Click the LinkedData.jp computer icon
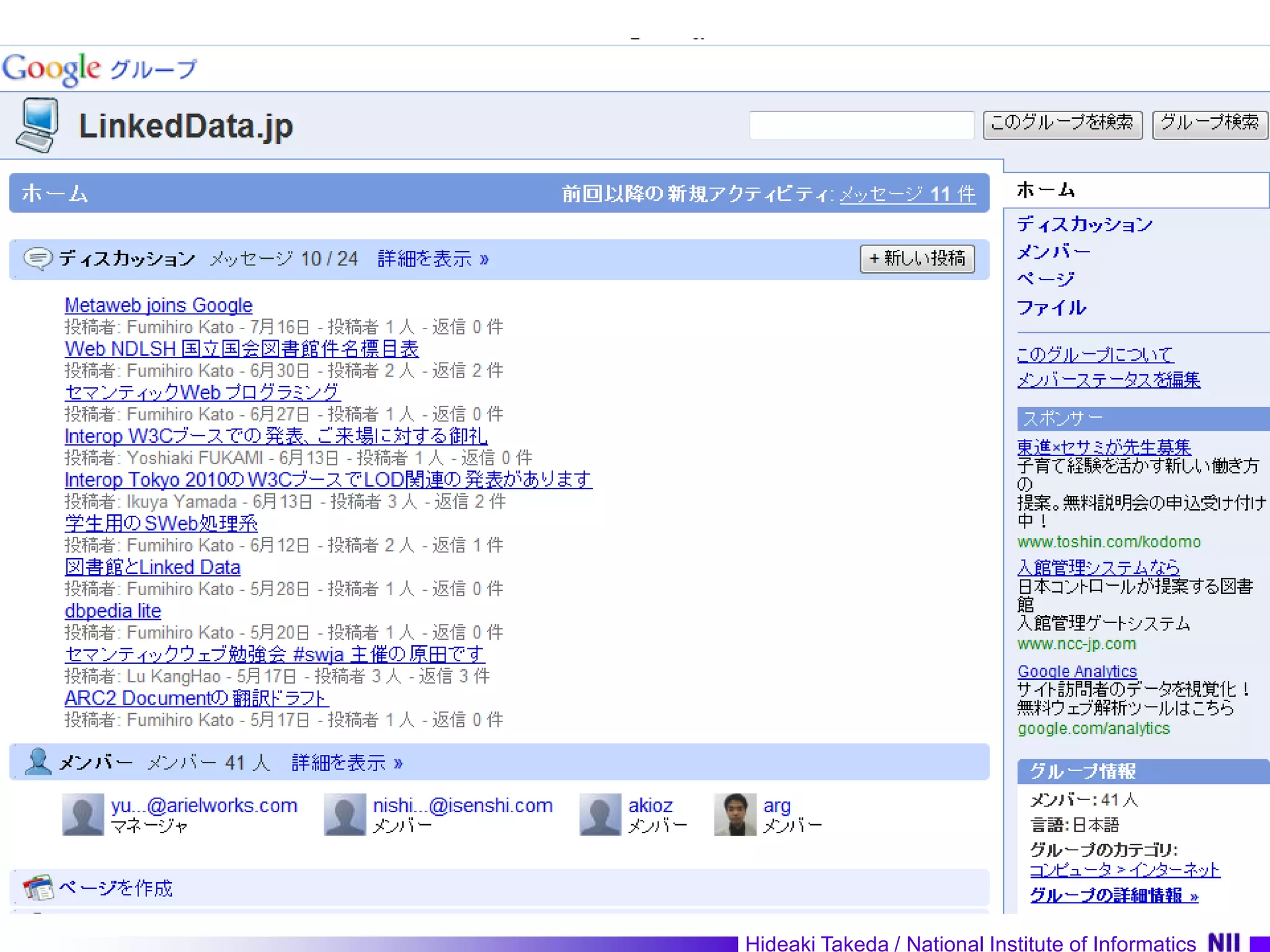 click(x=38, y=125)
